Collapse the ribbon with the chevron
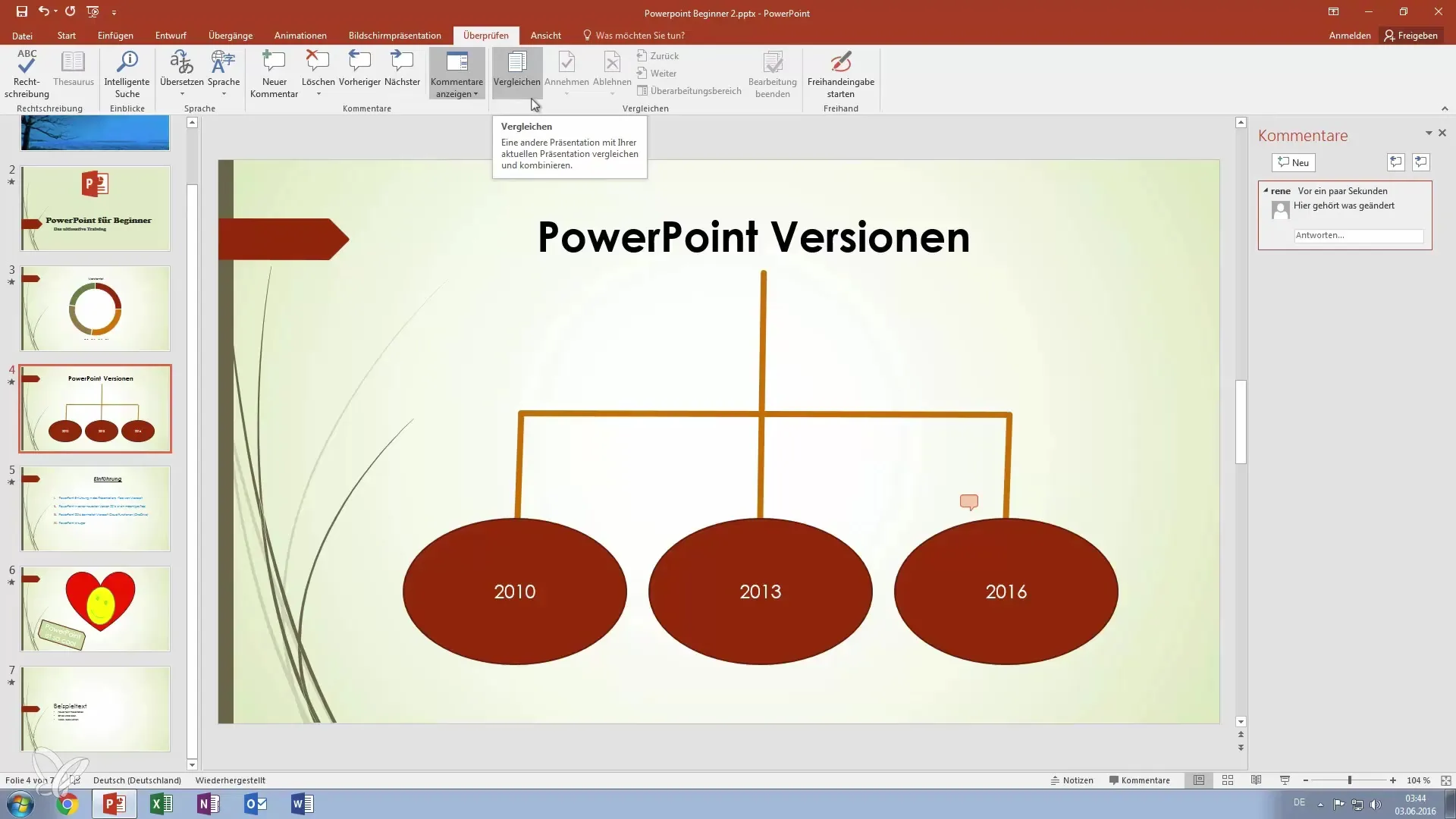This screenshot has width=1456, height=819. click(1445, 108)
